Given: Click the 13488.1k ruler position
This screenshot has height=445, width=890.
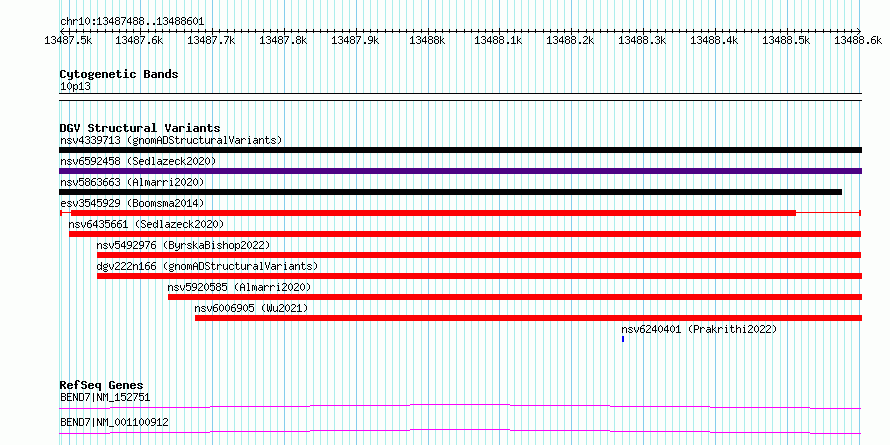Looking at the screenshot, I should tap(498, 40).
